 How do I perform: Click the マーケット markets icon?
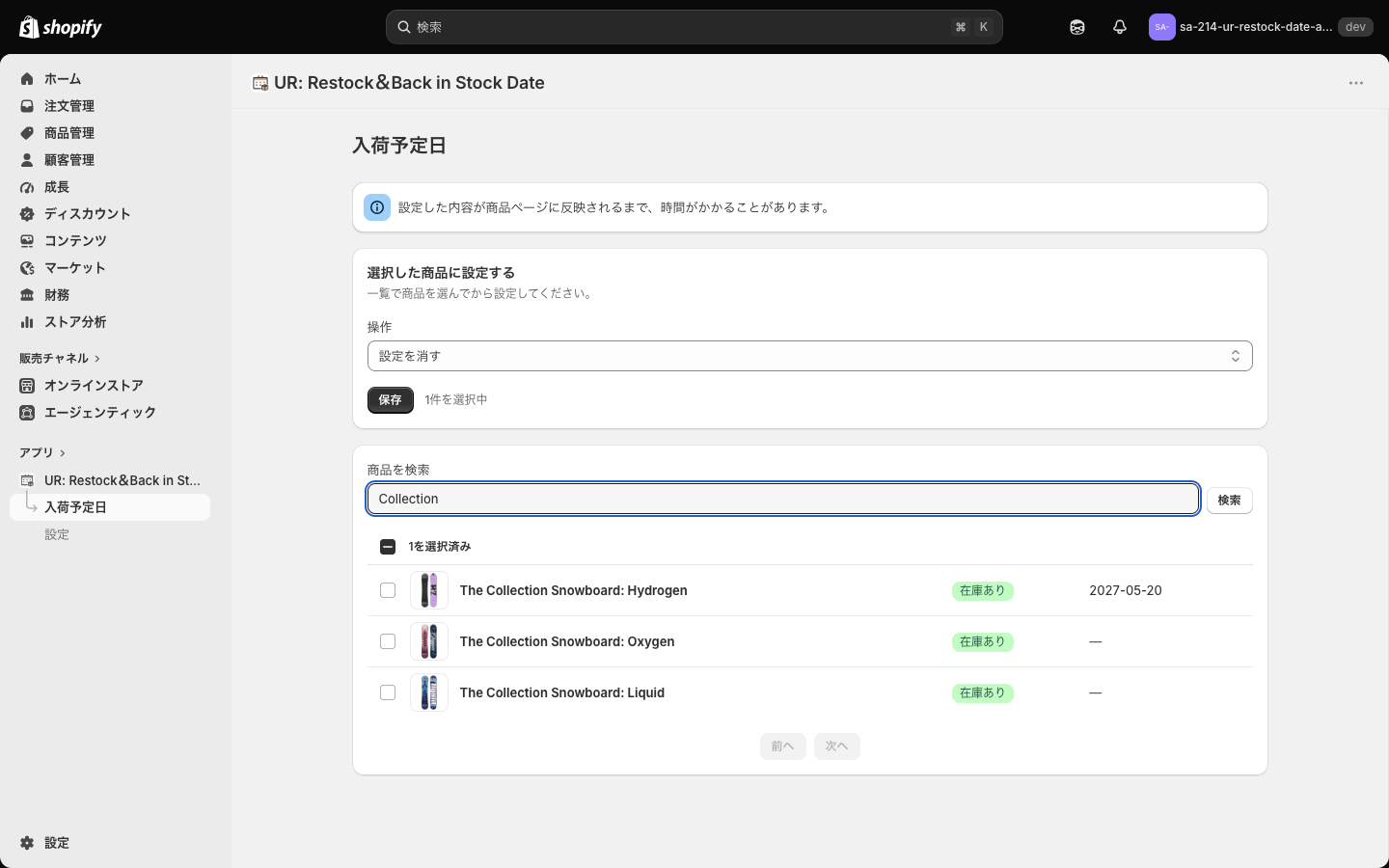[x=27, y=268]
